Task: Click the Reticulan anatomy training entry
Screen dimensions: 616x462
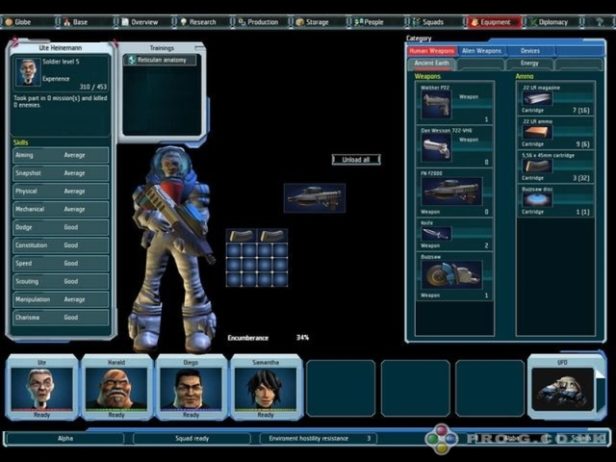Action: click(x=160, y=60)
